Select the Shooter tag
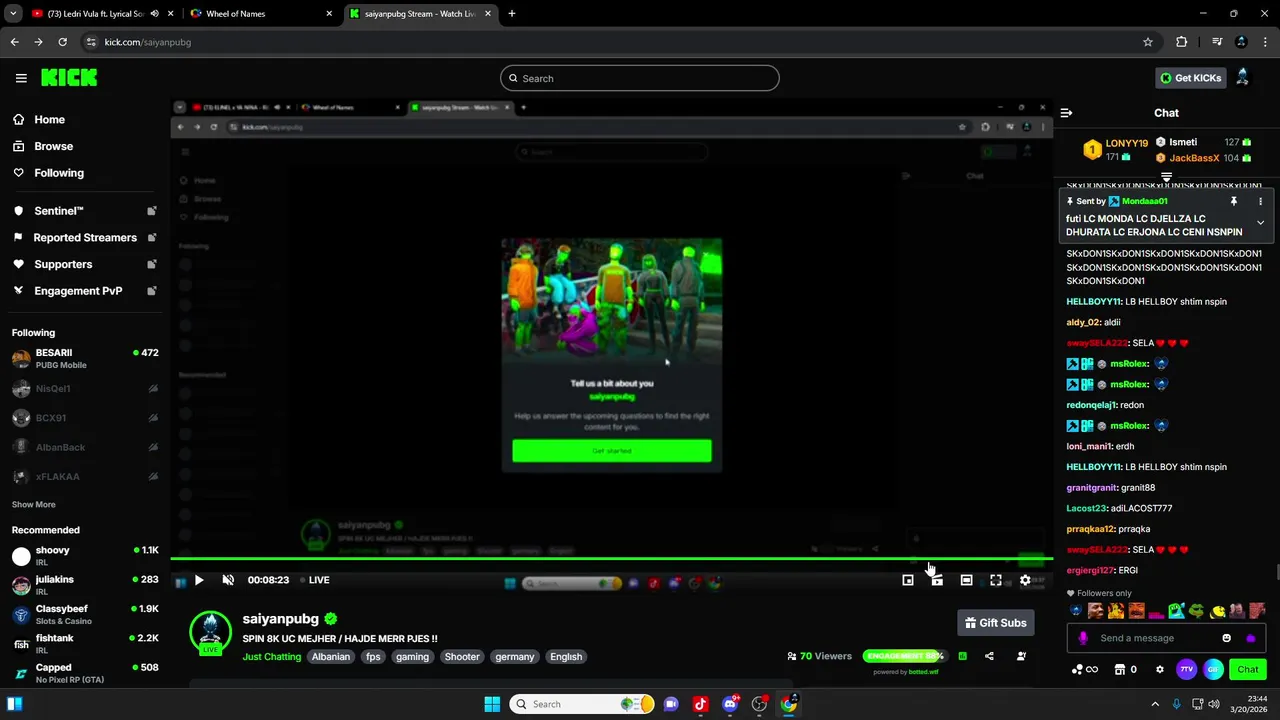The image size is (1280, 720). [462, 657]
